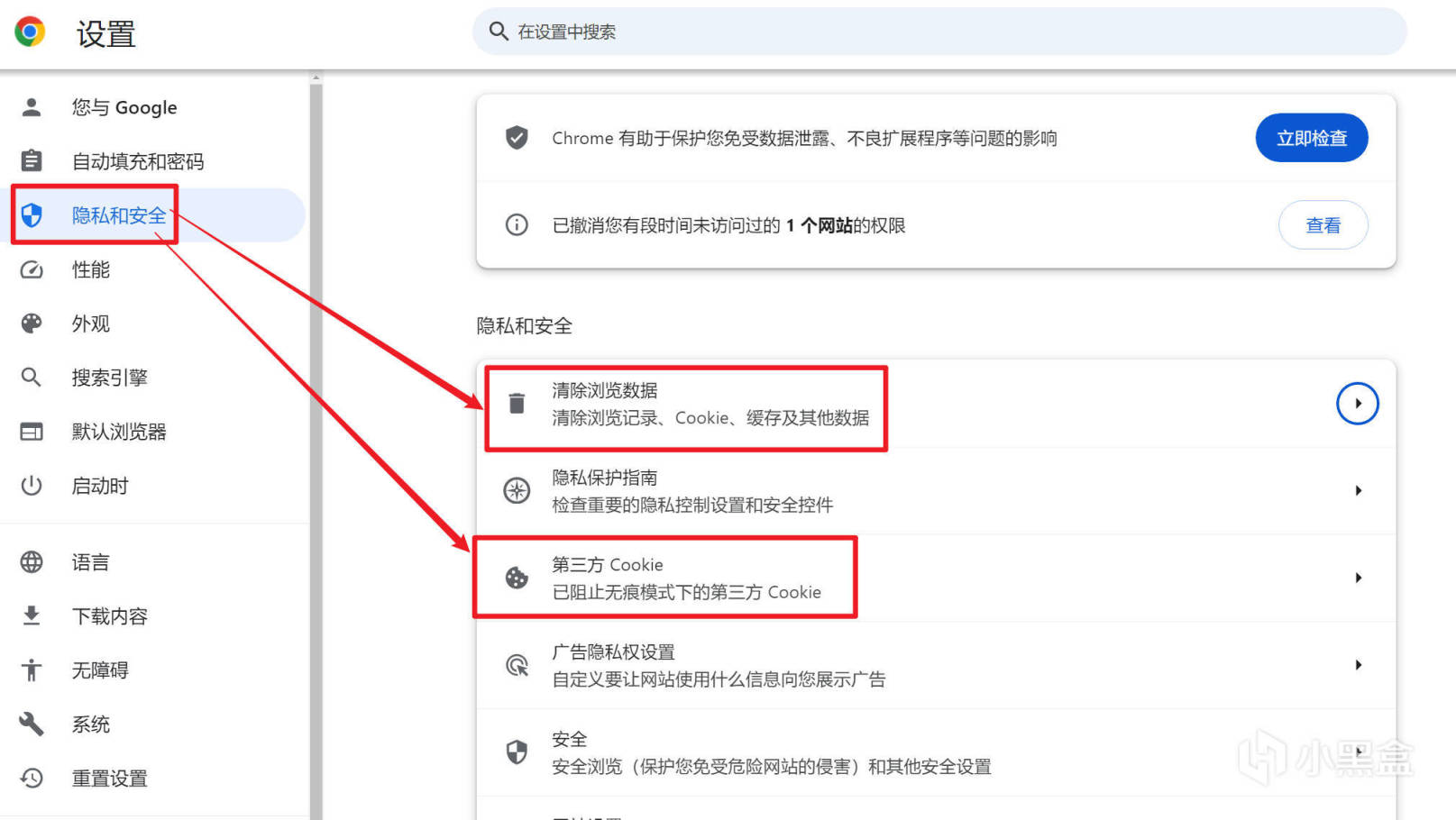Open the 无障碍 section
Viewport: 1456px width, 820px height.
click(153, 670)
